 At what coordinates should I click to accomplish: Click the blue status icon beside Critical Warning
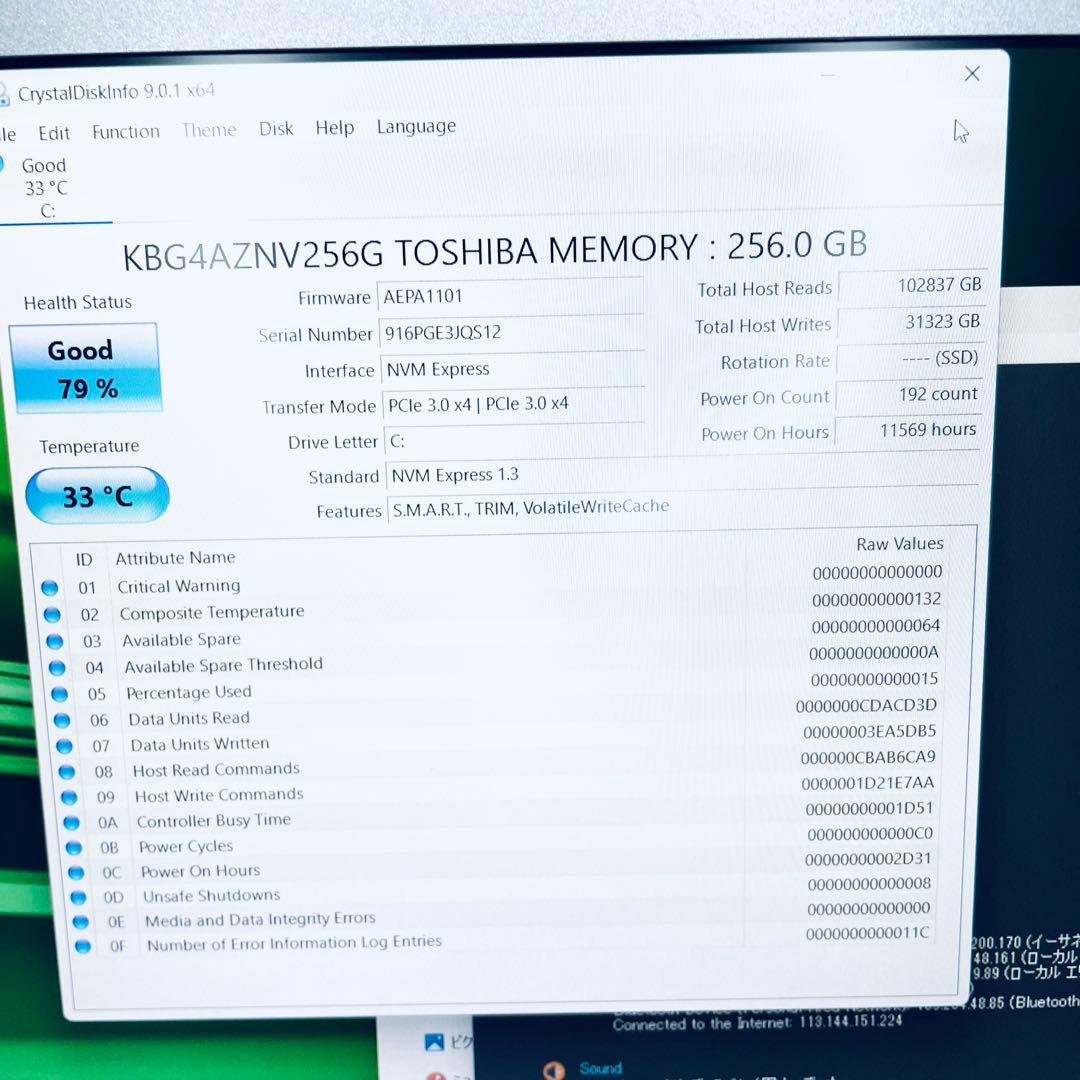coord(50,588)
